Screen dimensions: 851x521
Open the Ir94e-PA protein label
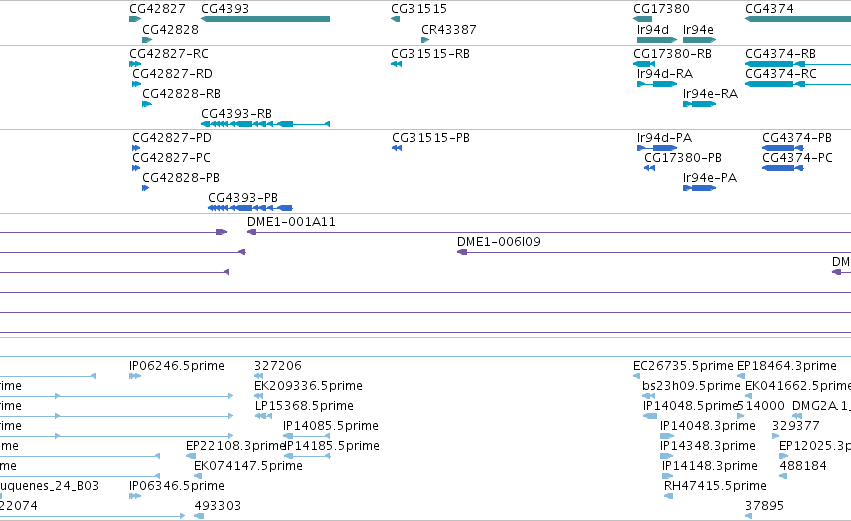(710, 178)
